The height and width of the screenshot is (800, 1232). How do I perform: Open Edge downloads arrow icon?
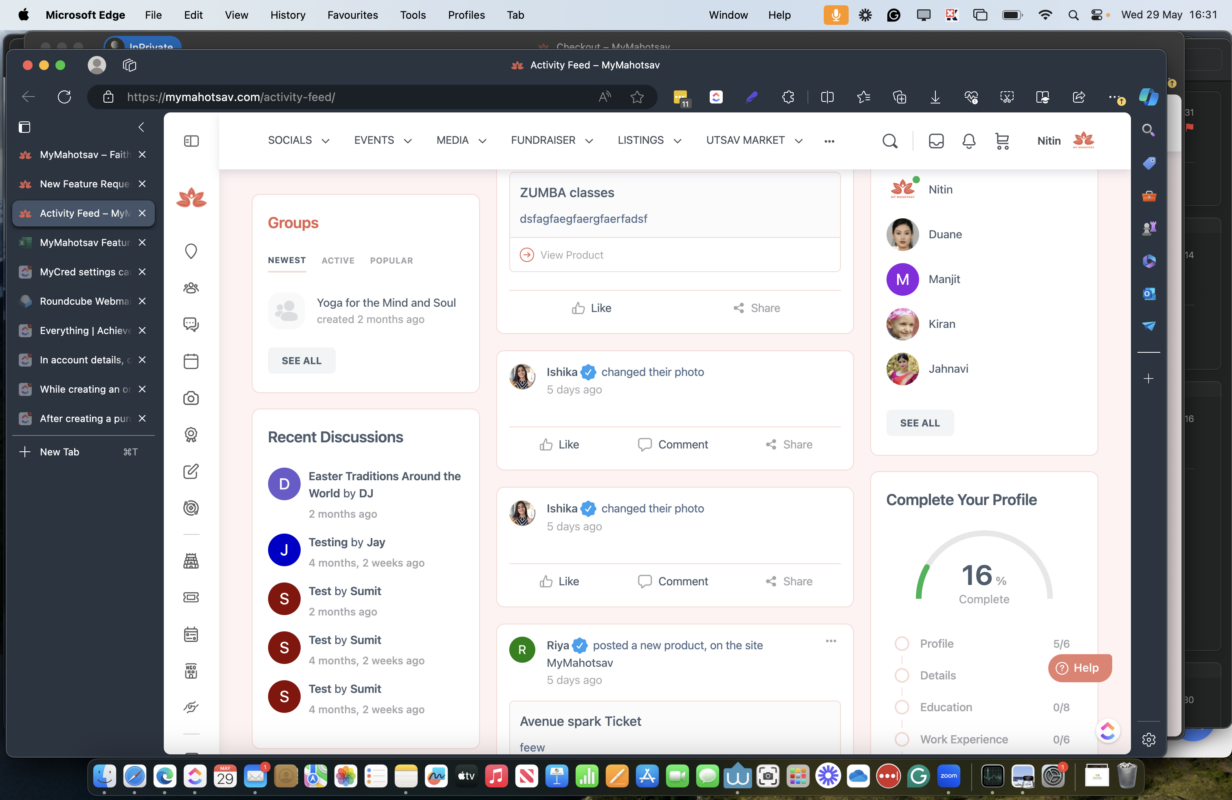click(935, 97)
